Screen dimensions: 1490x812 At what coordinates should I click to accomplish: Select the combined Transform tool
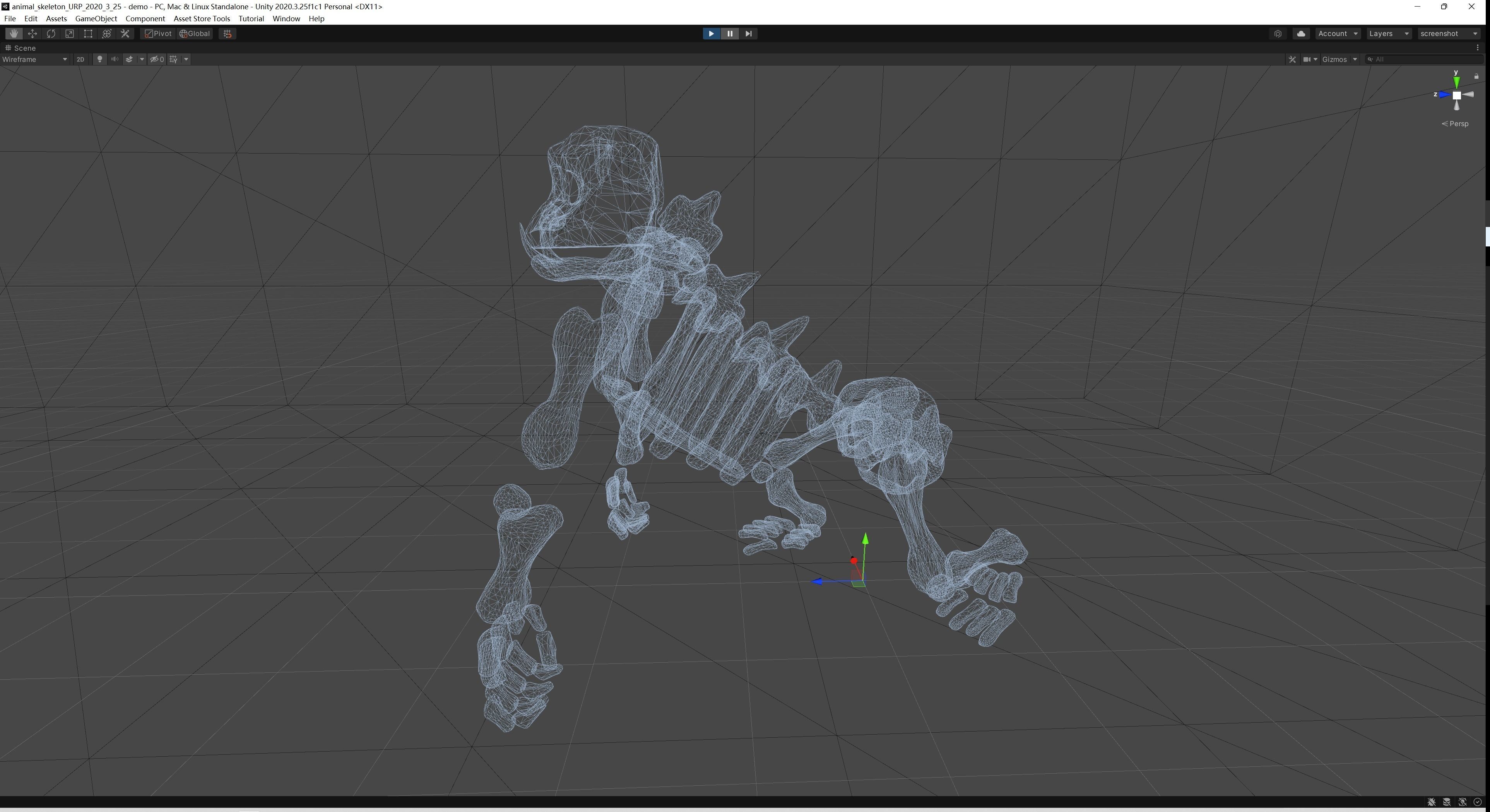pyautogui.click(x=106, y=34)
